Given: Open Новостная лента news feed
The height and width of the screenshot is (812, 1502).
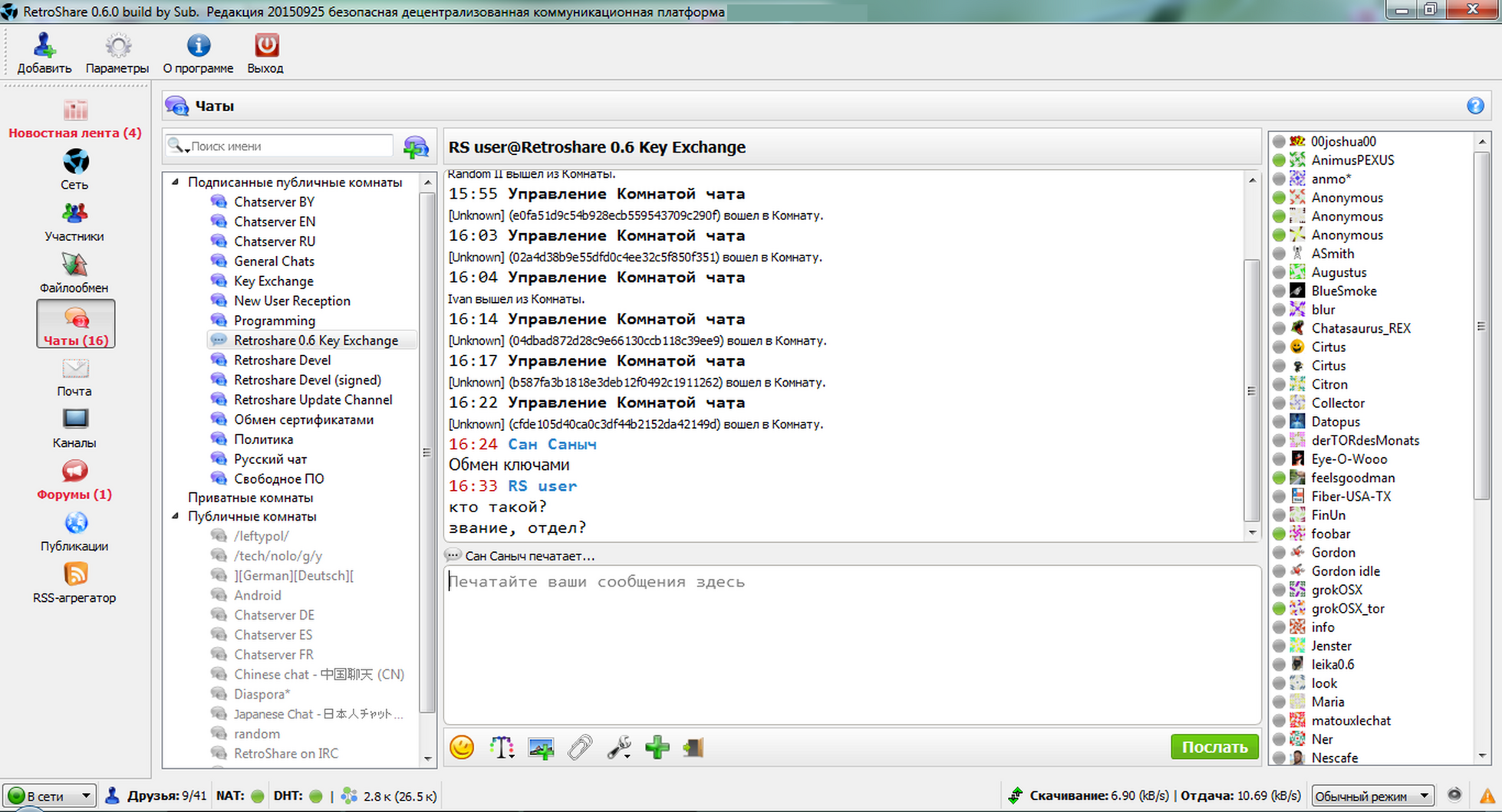Looking at the screenshot, I should click(x=75, y=119).
